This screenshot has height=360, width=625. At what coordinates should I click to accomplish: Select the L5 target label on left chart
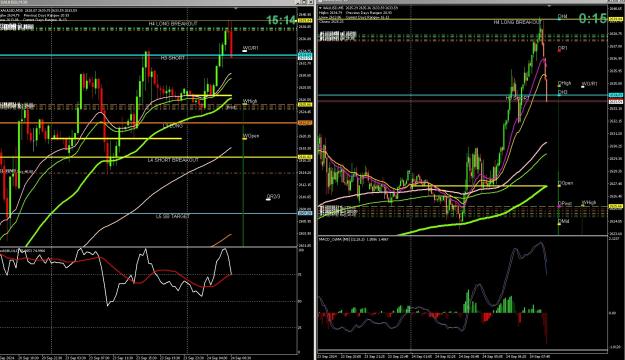tap(173, 216)
